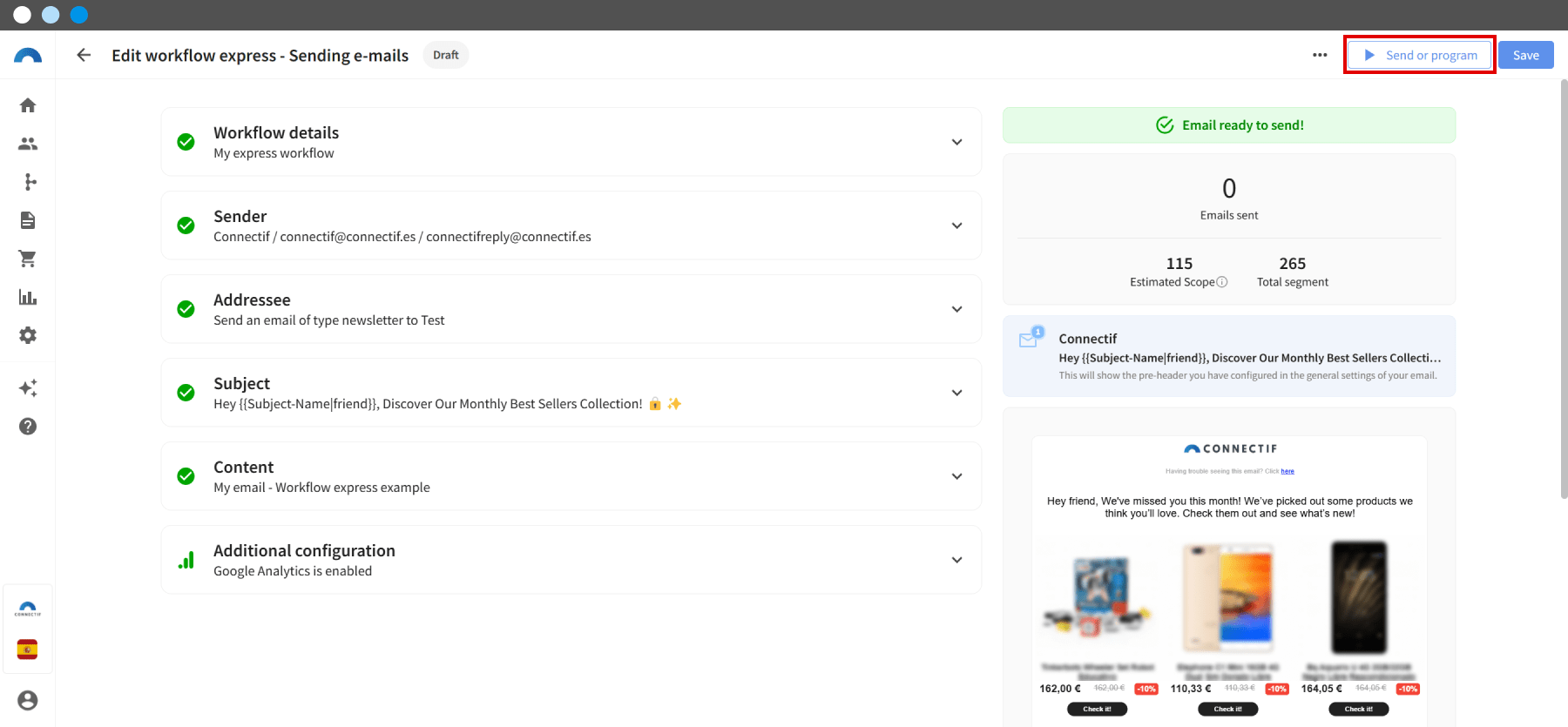Go back with the left arrow
1568x727 pixels.
point(84,55)
